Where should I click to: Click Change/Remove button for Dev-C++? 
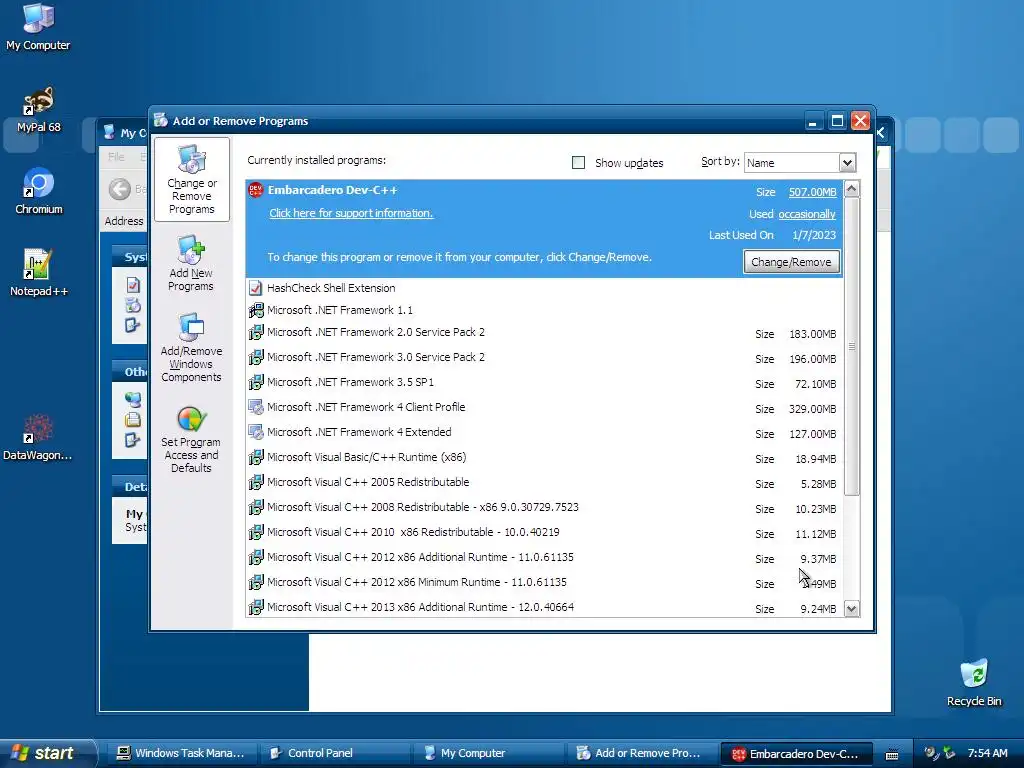[791, 262]
